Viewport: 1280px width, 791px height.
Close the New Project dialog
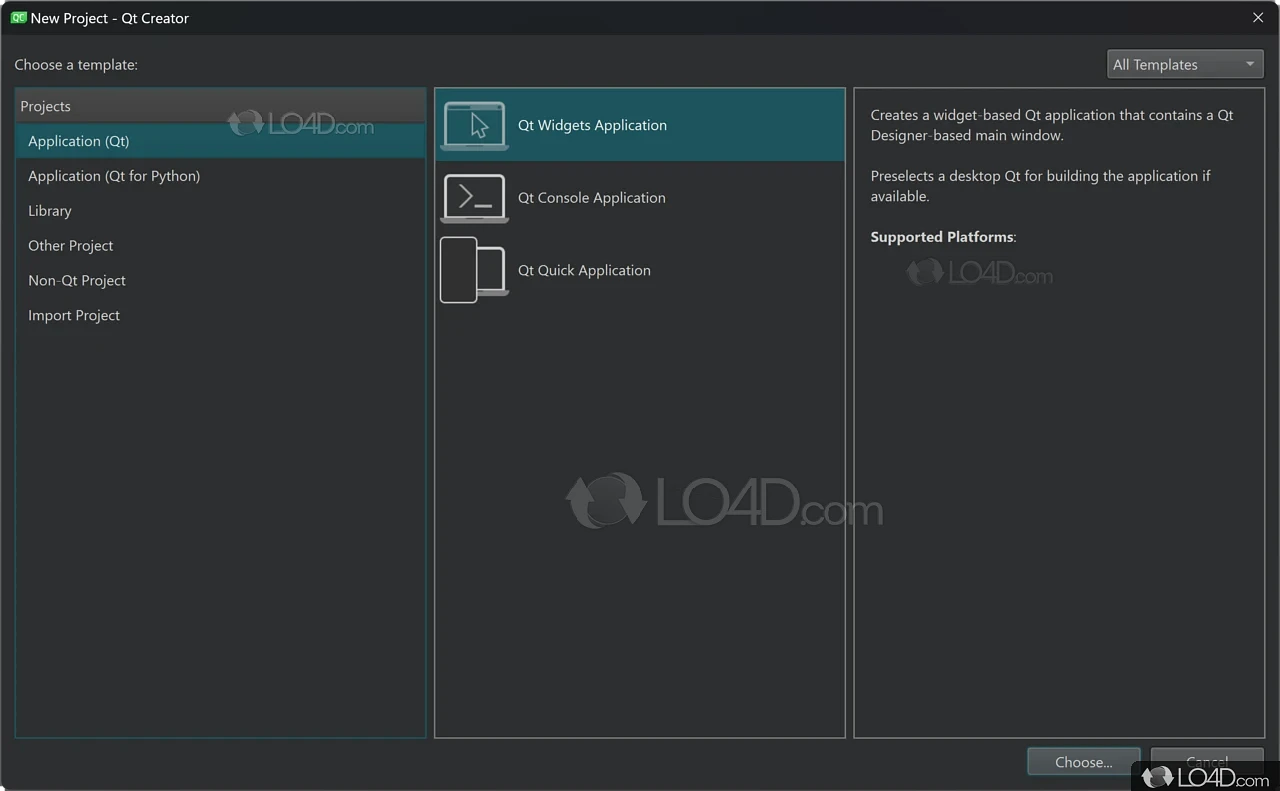1257,17
